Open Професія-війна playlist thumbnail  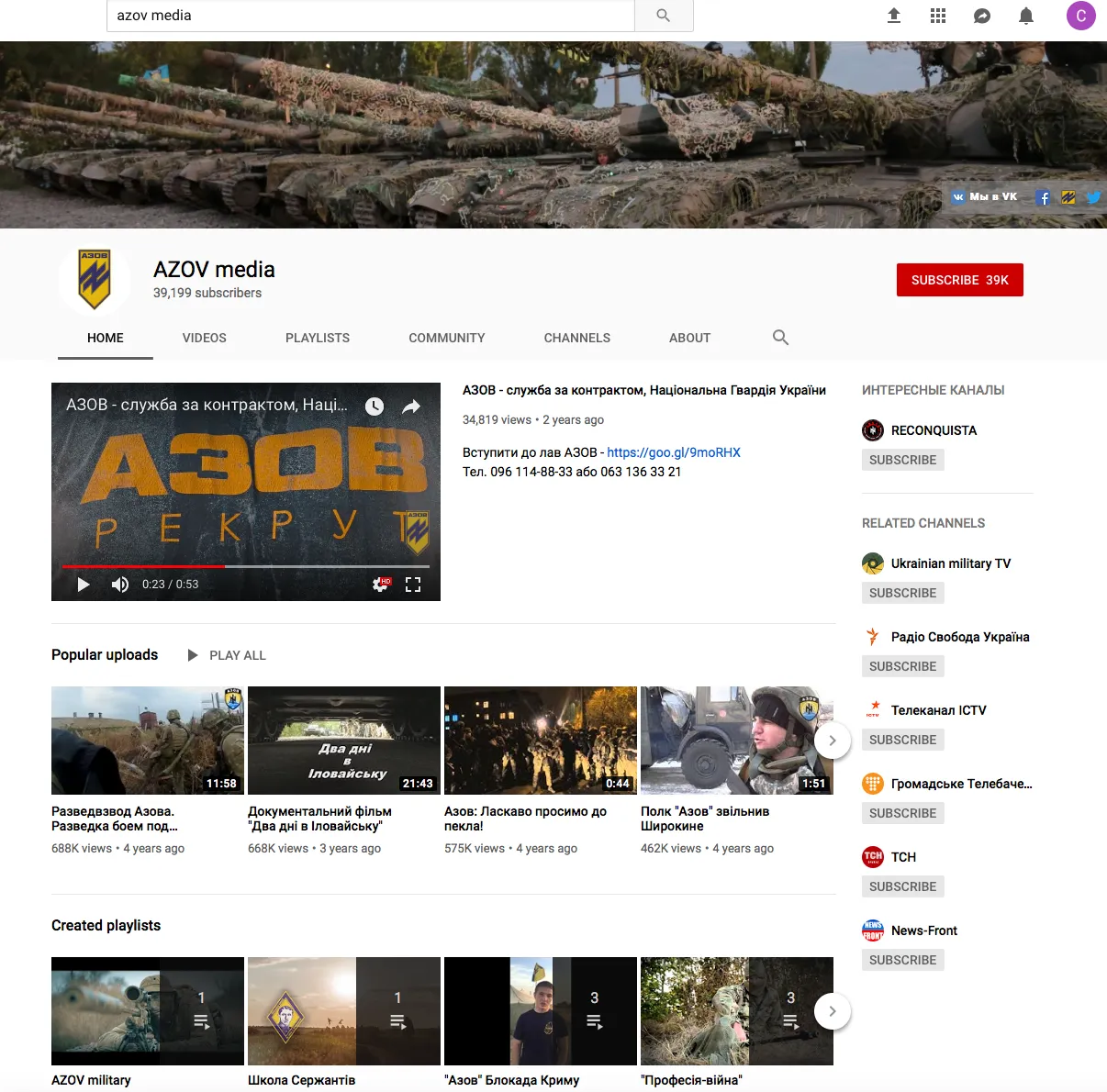pos(737,1011)
